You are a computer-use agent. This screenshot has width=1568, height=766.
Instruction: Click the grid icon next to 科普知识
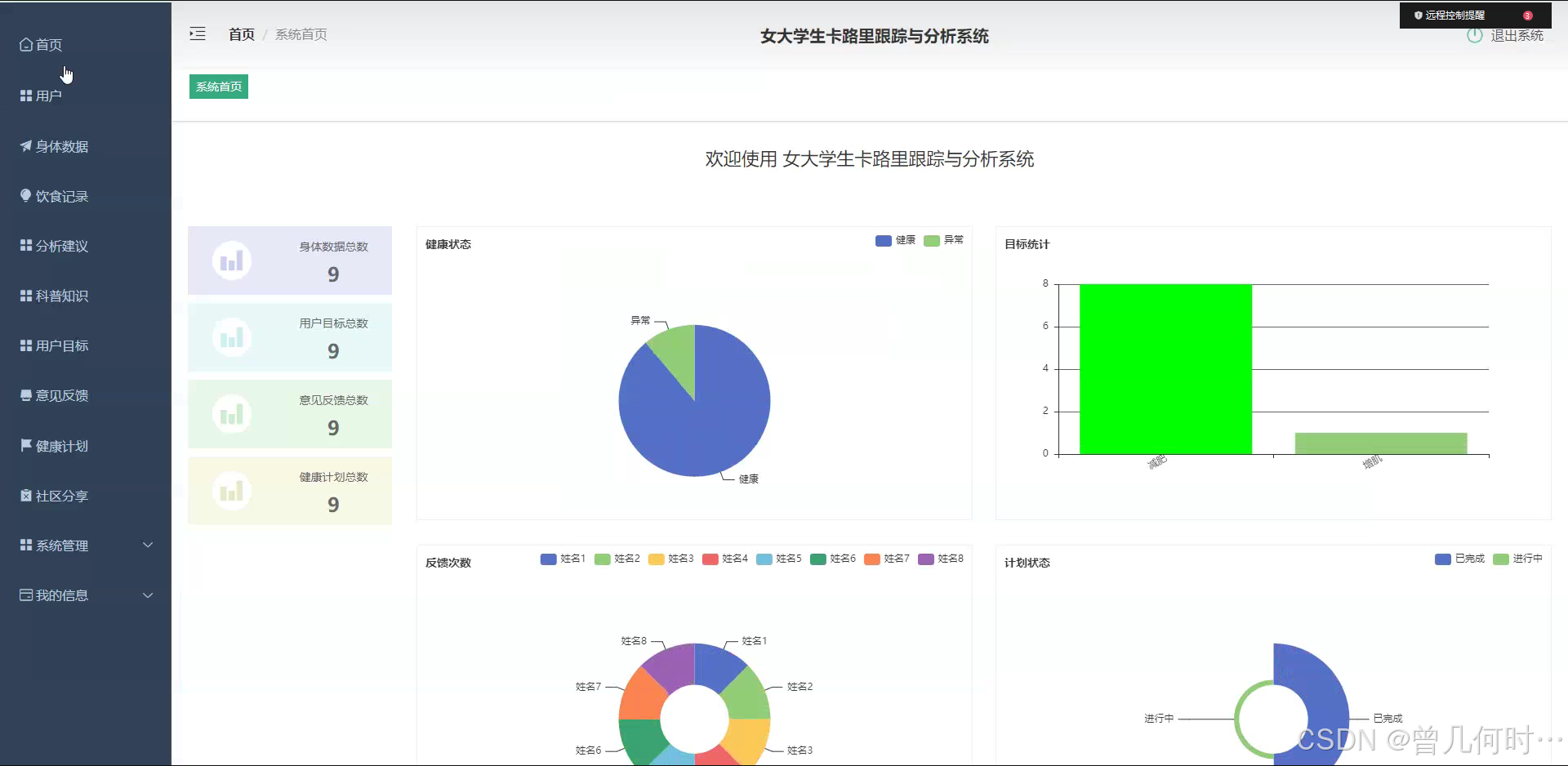(x=26, y=296)
